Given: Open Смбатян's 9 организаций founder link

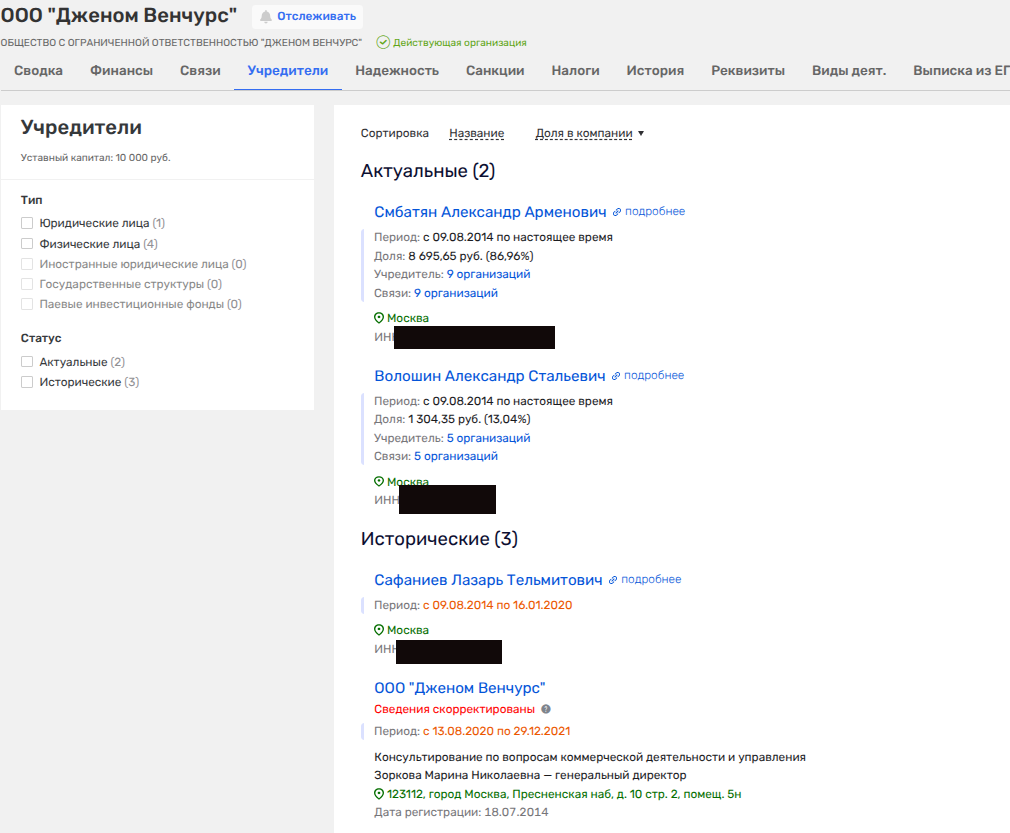Looking at the screenshot, I should pos(488,274).
